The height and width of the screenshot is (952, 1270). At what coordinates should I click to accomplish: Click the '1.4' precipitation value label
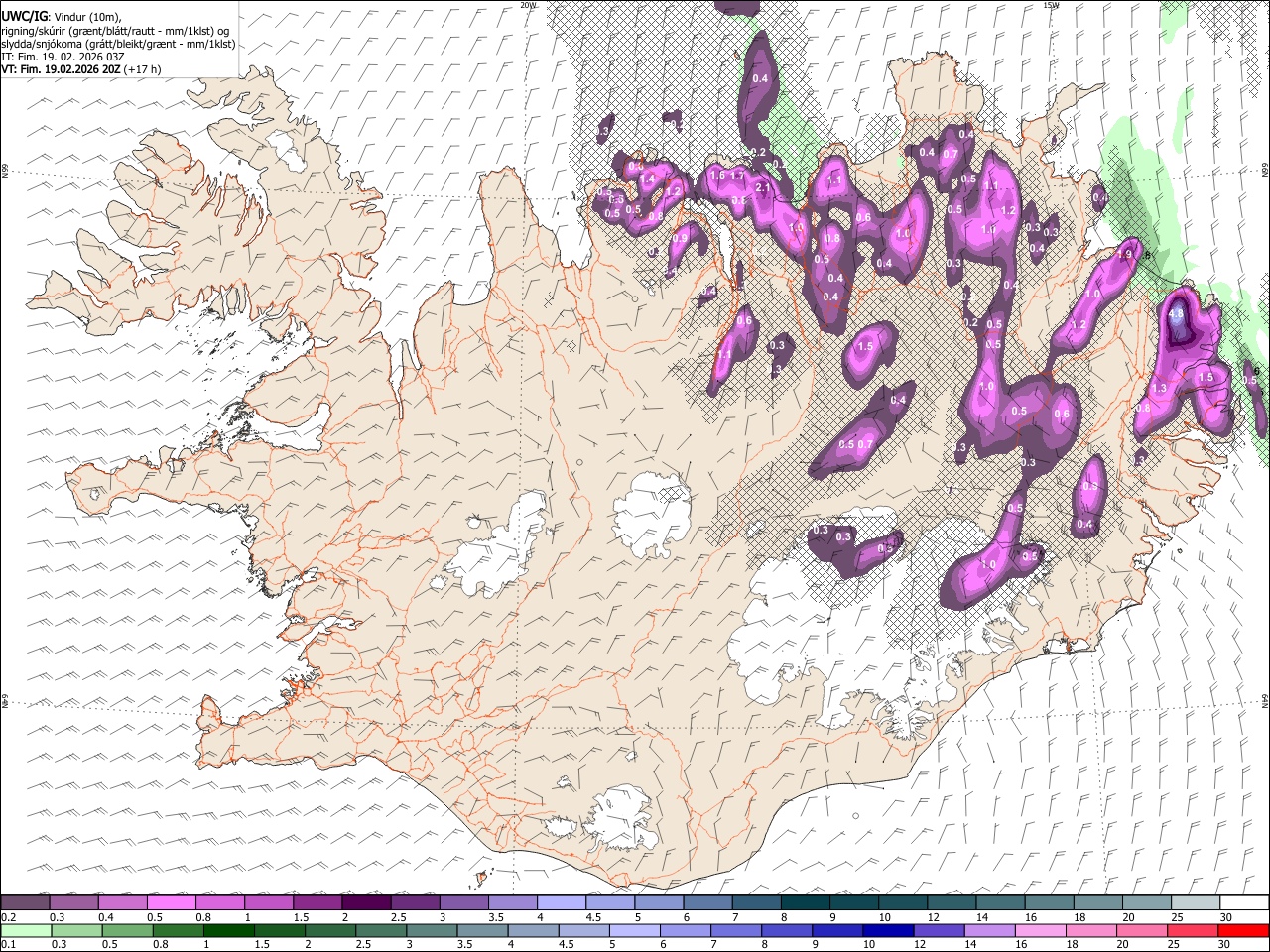pos(648,179)
